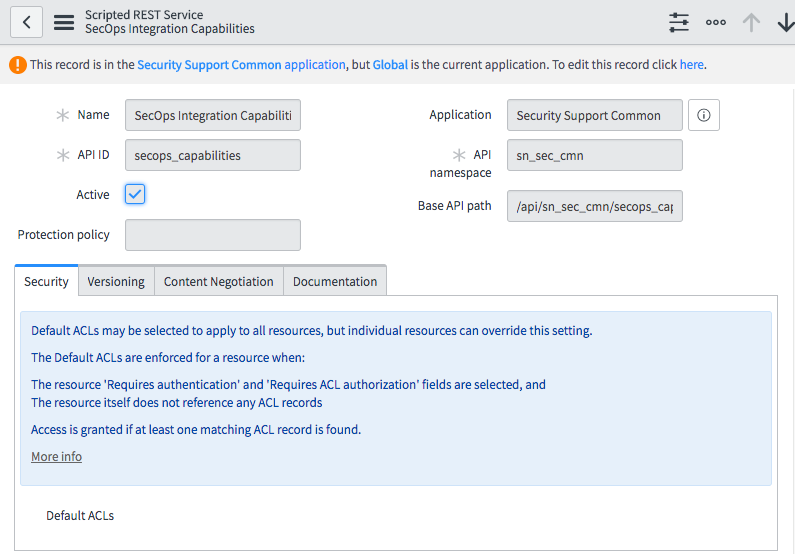
Task: Open the Protection policy field
Action: tap(213, 235)
